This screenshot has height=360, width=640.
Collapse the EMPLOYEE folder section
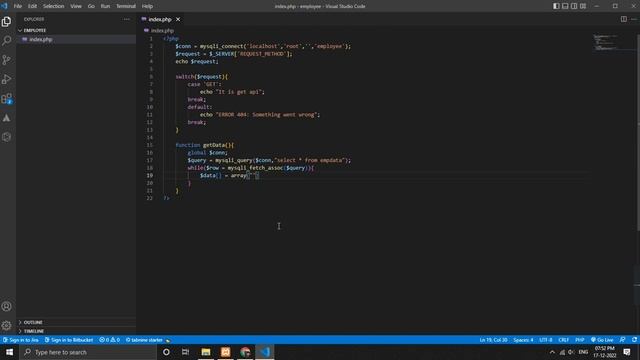pyautogui.click(x=35, y=30)
